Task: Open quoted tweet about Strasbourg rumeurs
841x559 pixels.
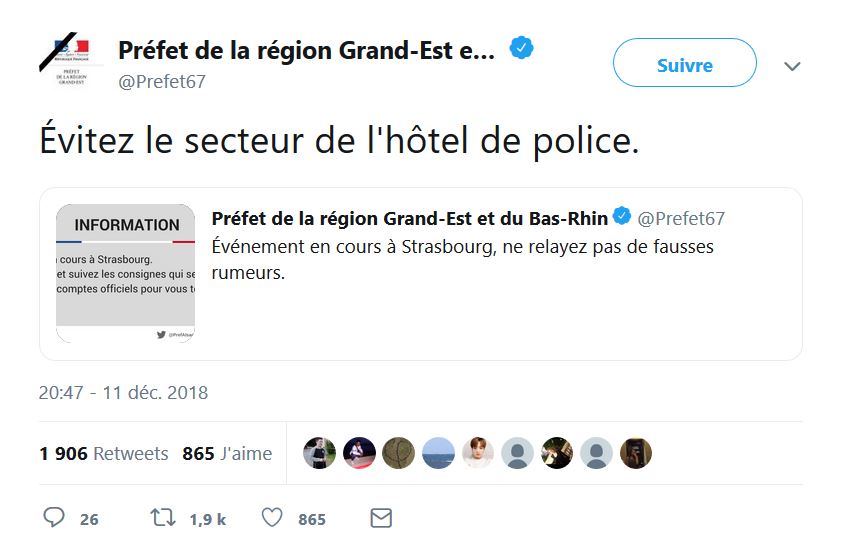Action: tap(421, 274)
